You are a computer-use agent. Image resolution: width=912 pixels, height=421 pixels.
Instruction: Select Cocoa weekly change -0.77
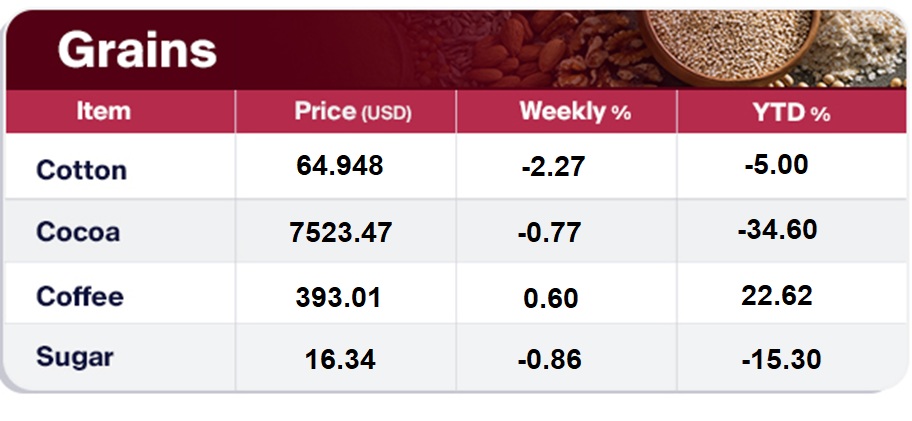553,234
